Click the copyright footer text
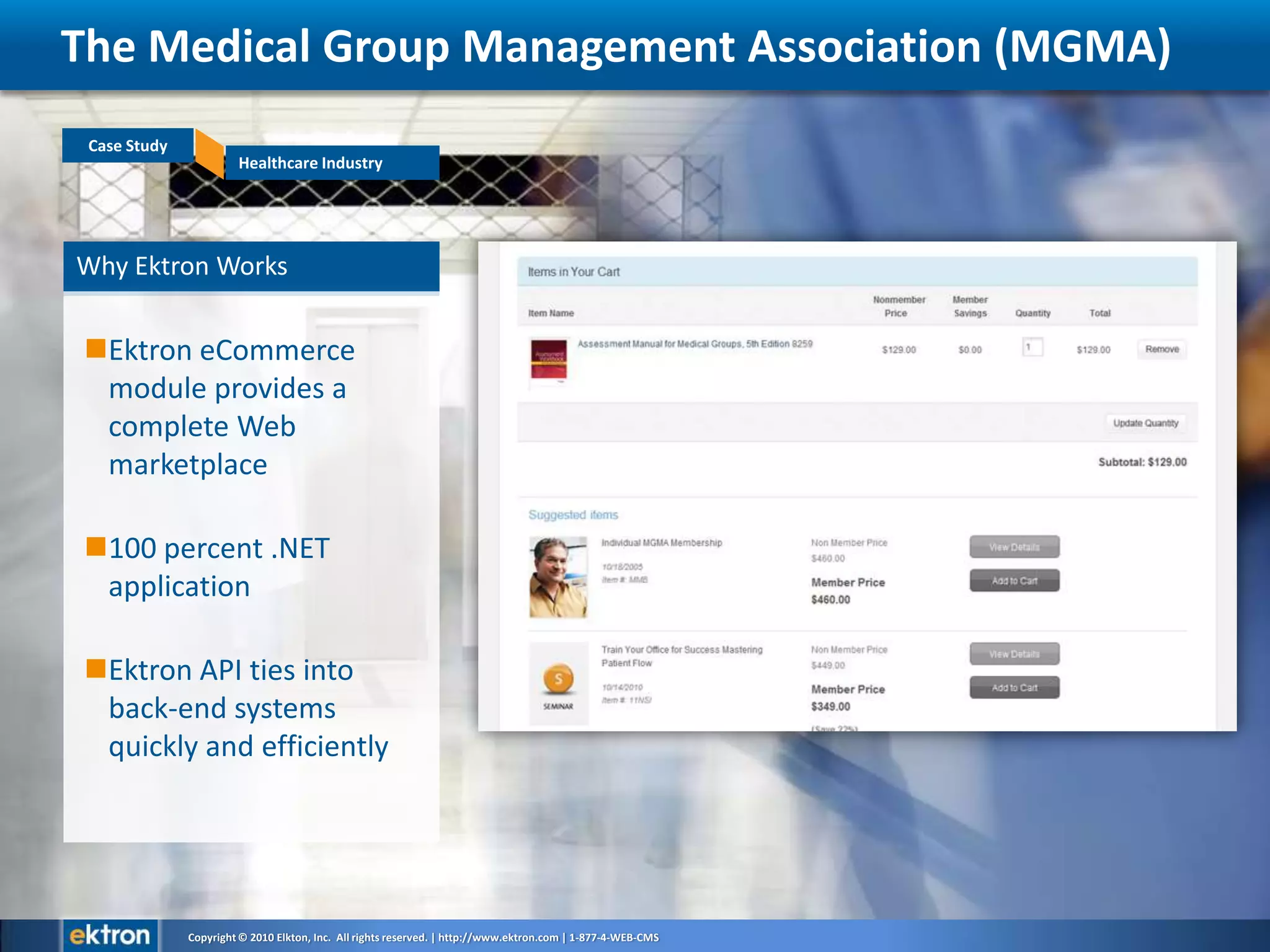 [x=423, y=937]
